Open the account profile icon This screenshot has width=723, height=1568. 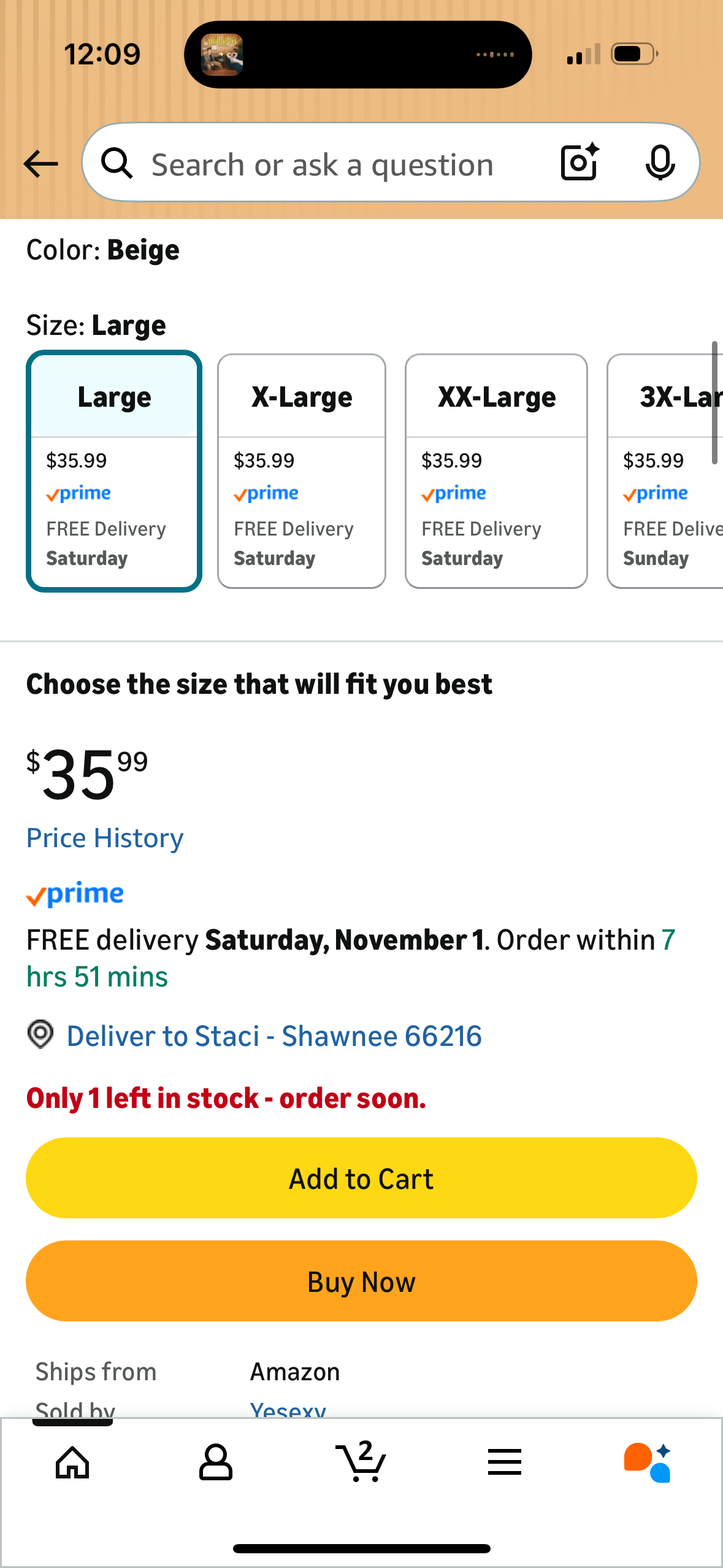click(x=216, y=1462)
